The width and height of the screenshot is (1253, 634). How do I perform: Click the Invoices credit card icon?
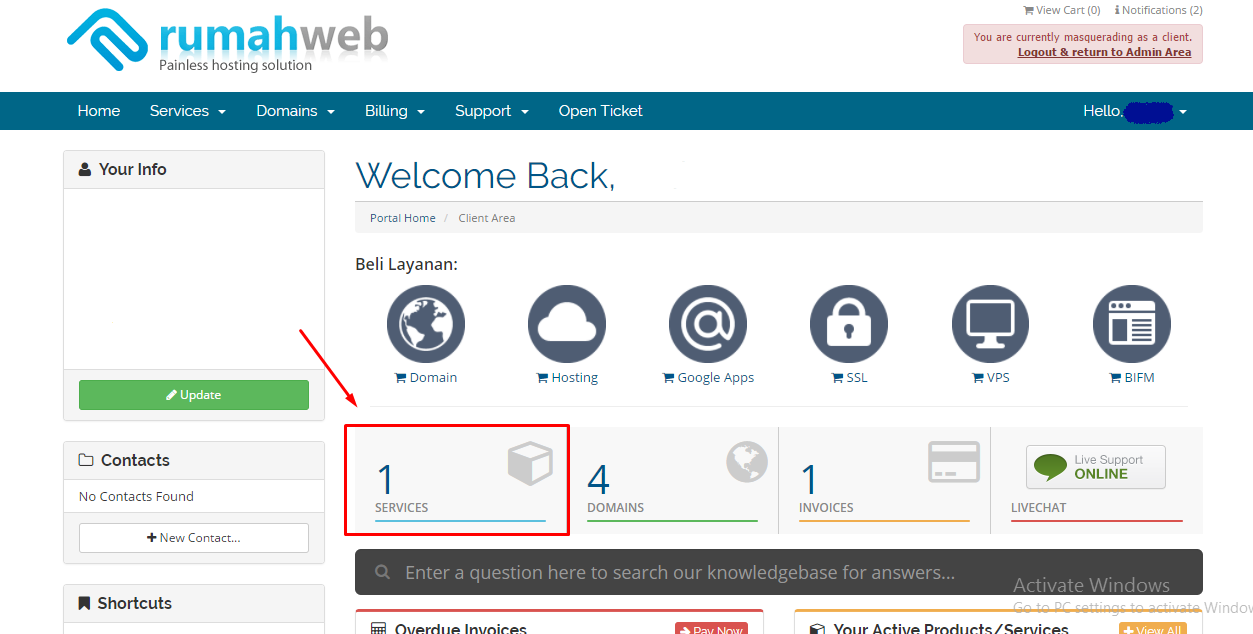pyautogui.click(x=954, y=462)
